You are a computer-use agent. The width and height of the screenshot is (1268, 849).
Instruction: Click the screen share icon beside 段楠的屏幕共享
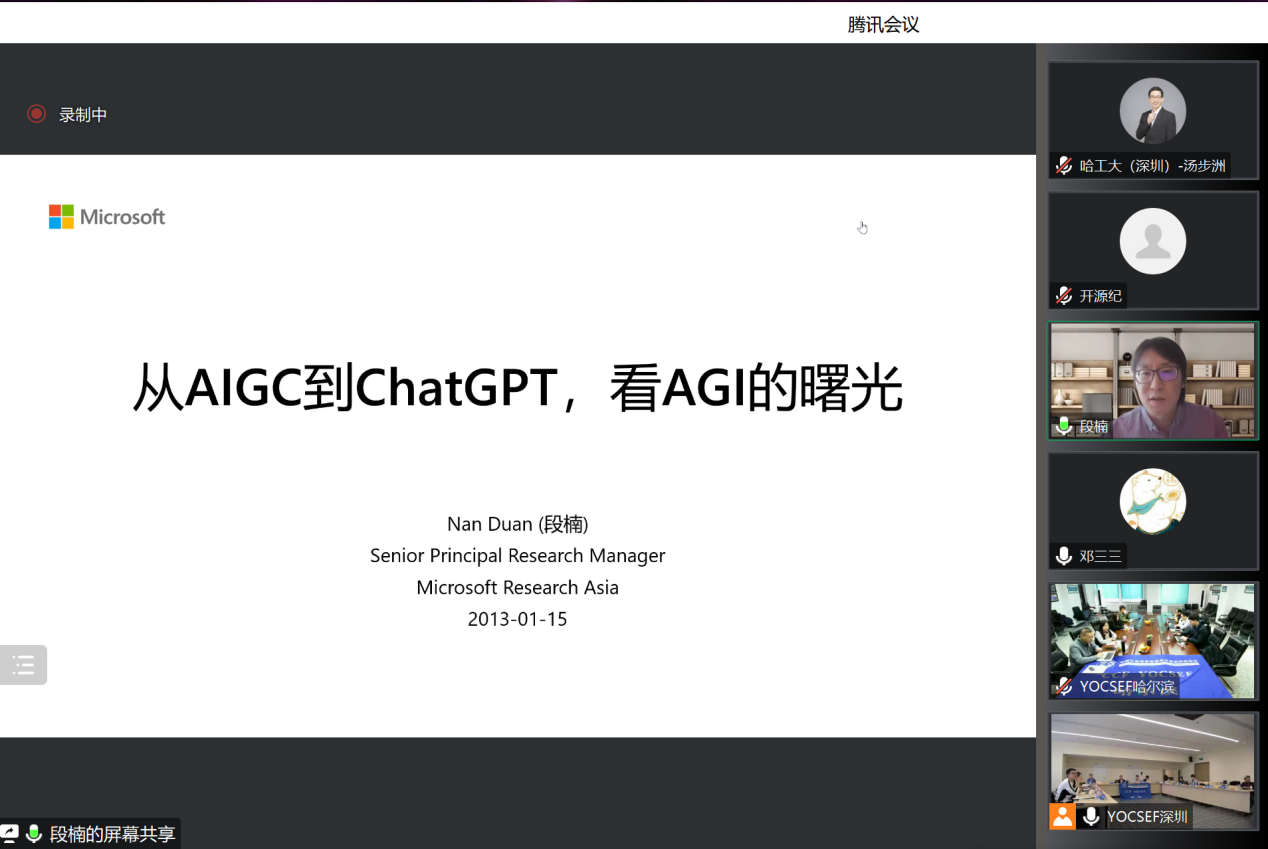10,834
